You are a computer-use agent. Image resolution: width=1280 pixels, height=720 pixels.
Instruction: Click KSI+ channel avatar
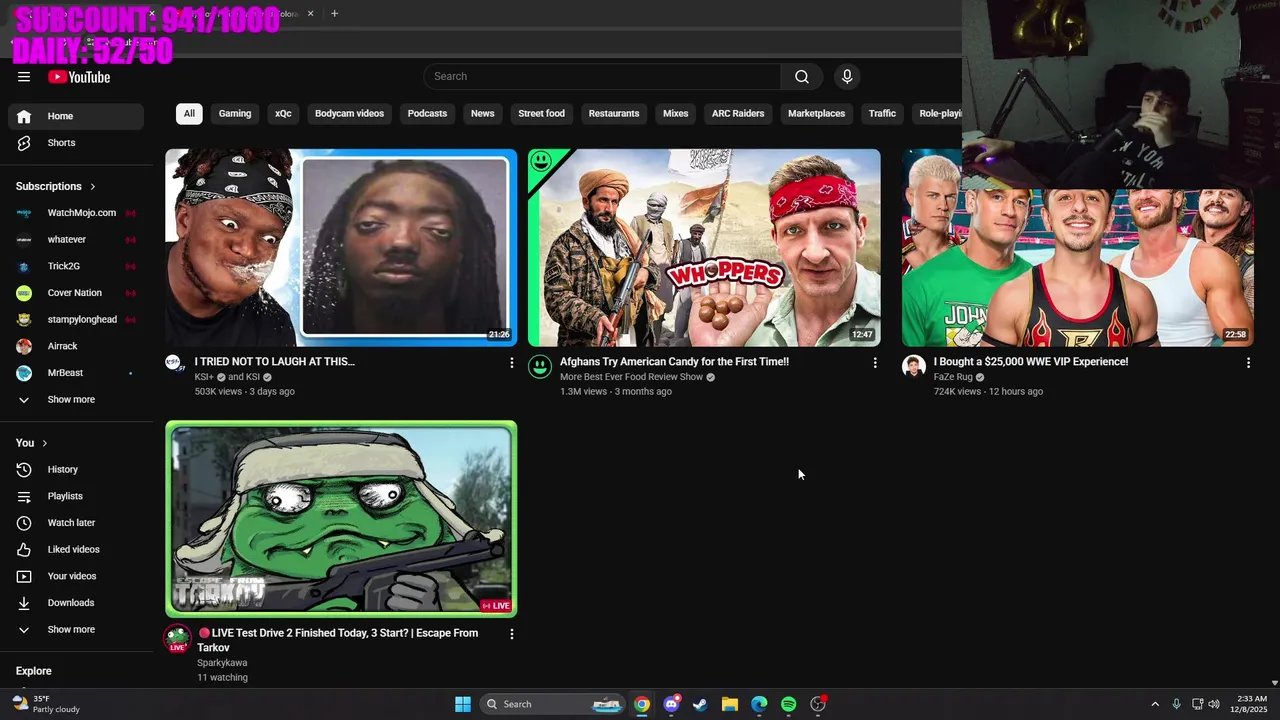click(176, 365)
